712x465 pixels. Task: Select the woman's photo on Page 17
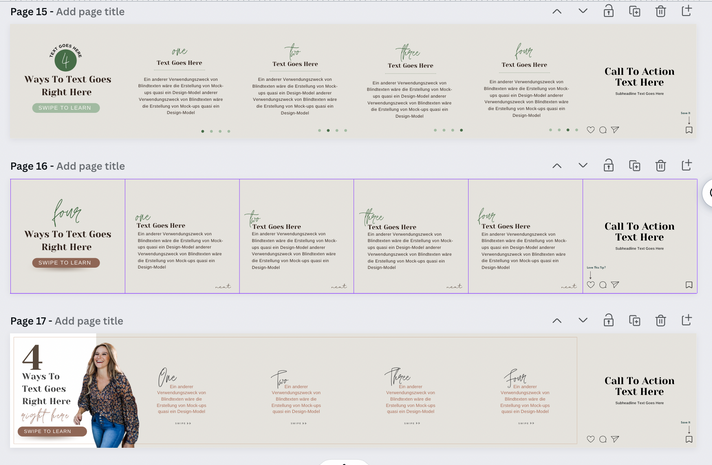click(x=108, y=395)
